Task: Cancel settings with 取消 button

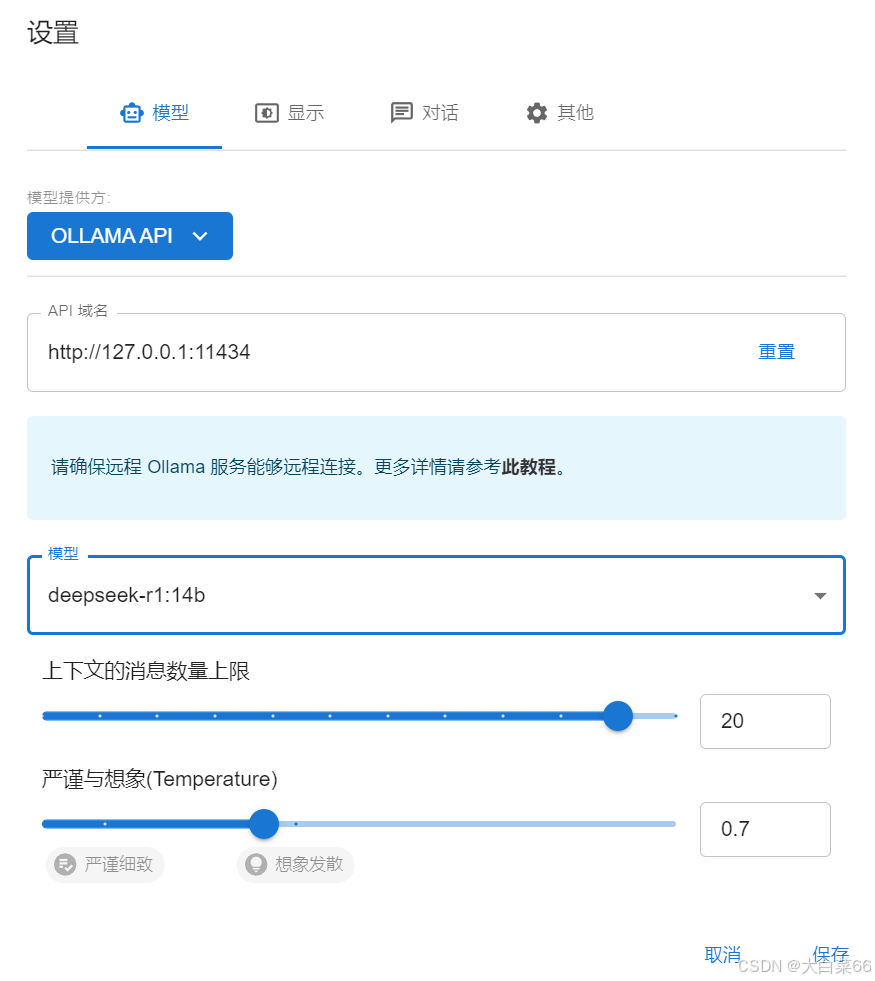Action: point(722,955)
